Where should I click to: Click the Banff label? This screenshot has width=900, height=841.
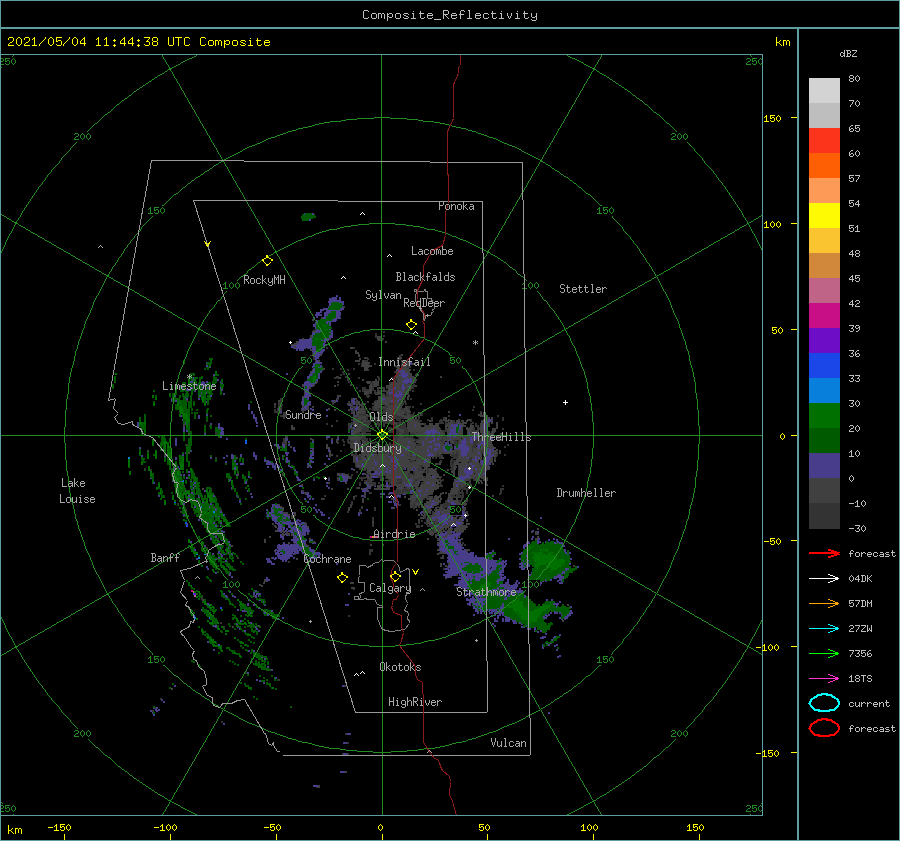[x=165, y=557]
